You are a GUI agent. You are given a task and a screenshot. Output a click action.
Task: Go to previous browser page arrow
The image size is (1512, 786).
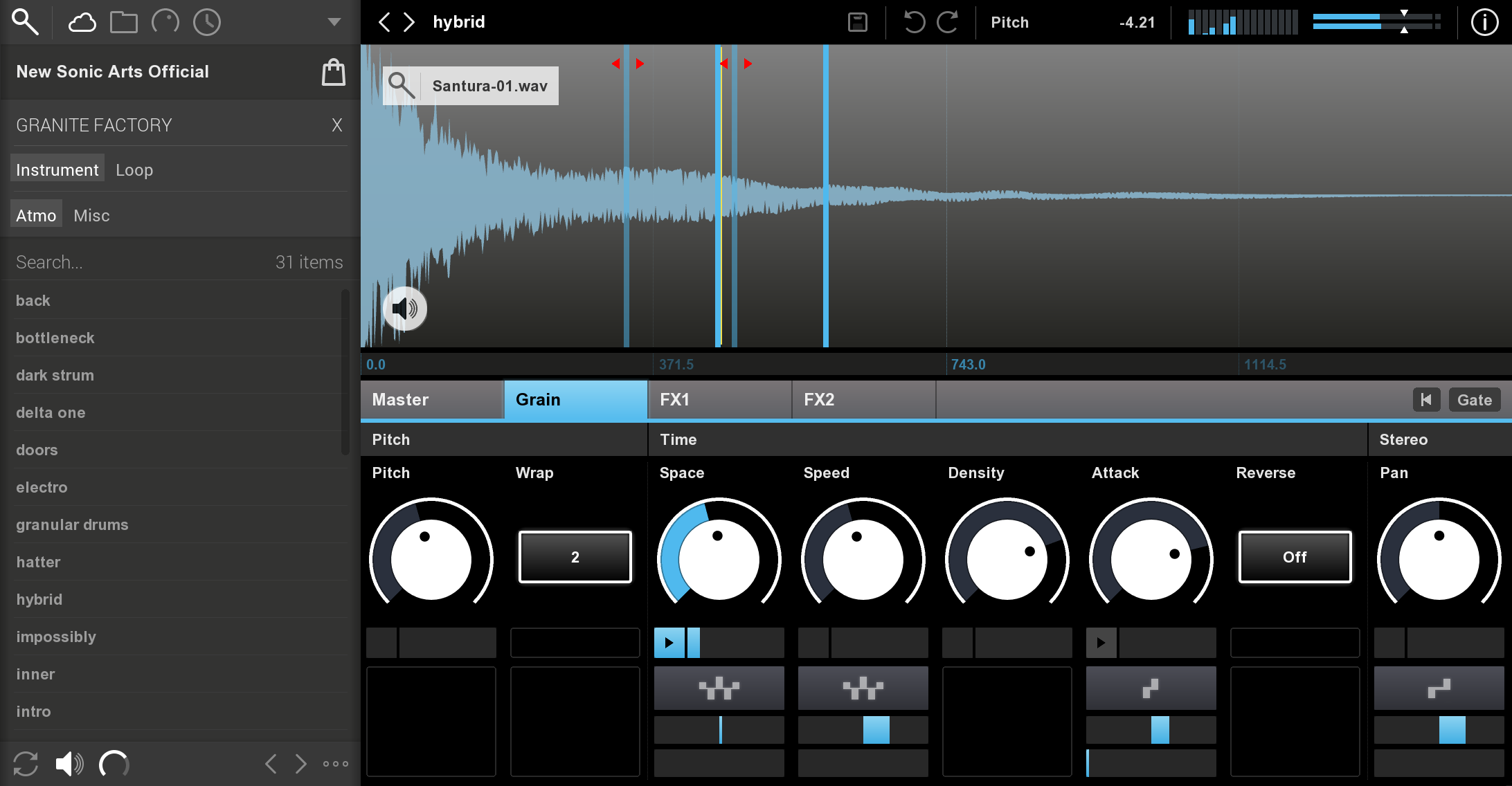point(271,764)
